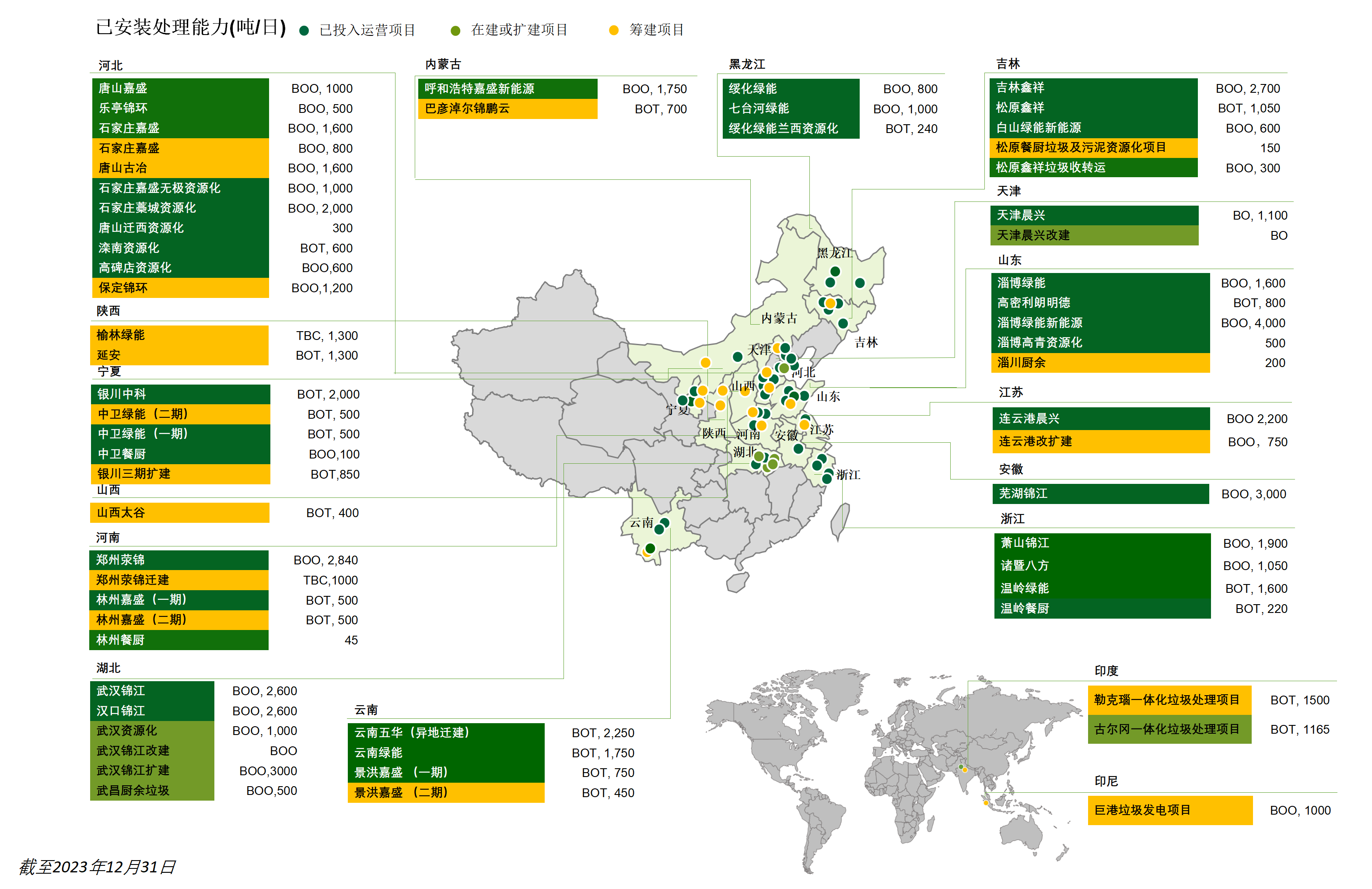Click the 截至2023年12月31日 date note
Screen dimensions: 1372x889
97,867
